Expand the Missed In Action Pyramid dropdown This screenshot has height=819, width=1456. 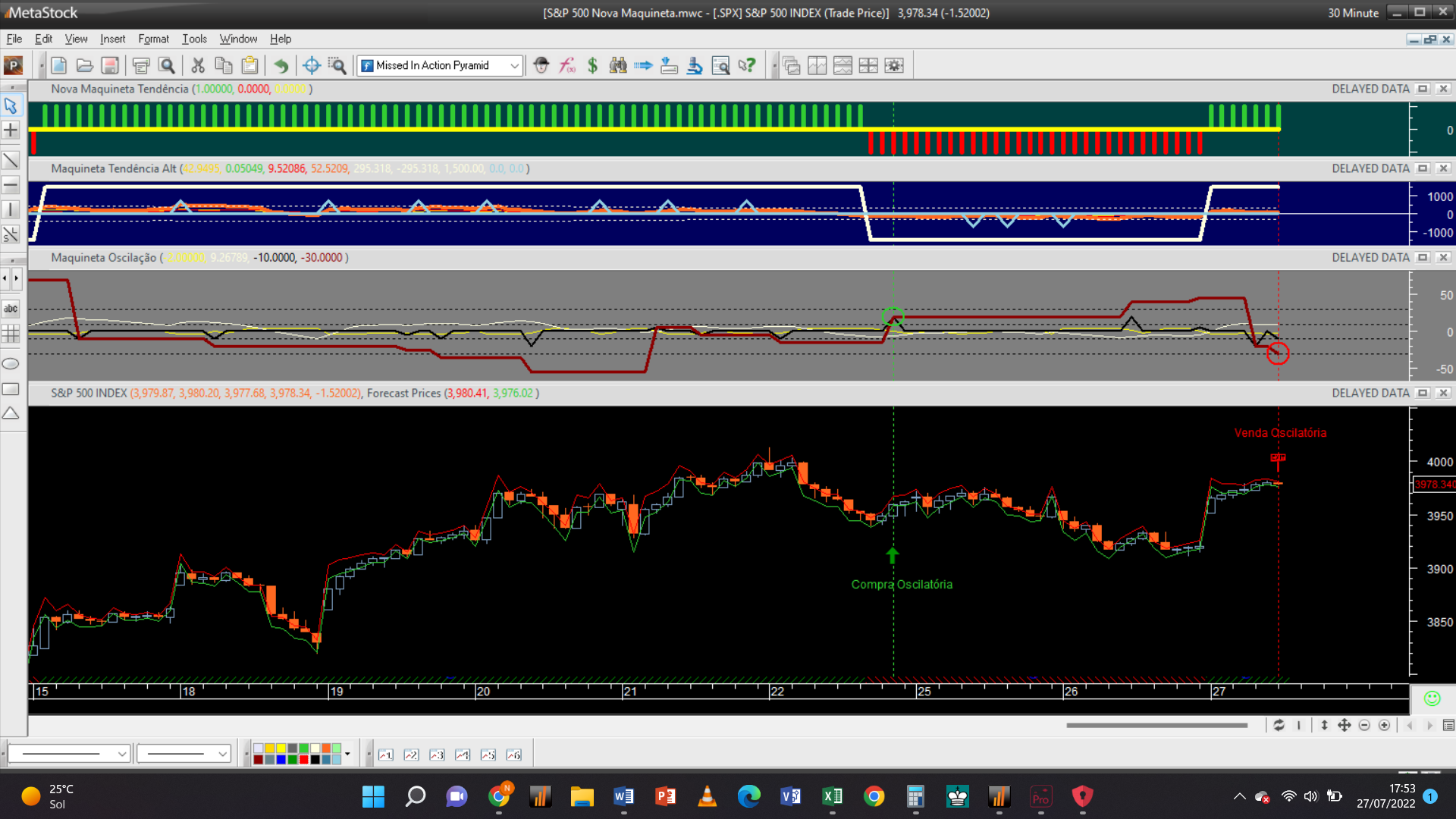pos(514,66)
